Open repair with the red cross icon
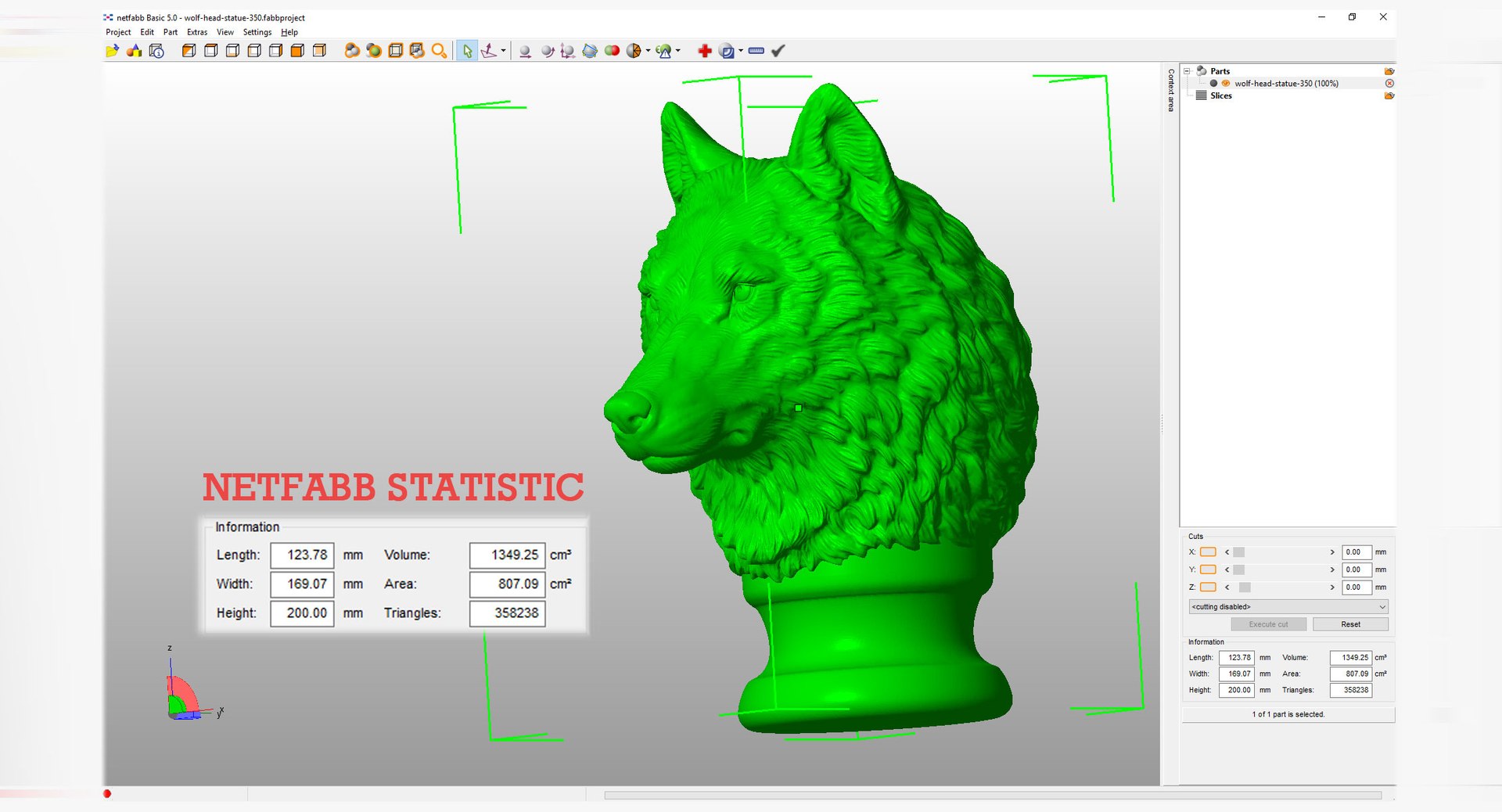The height and width of the screenshot is (812, 1502). [x=705, y=51]
